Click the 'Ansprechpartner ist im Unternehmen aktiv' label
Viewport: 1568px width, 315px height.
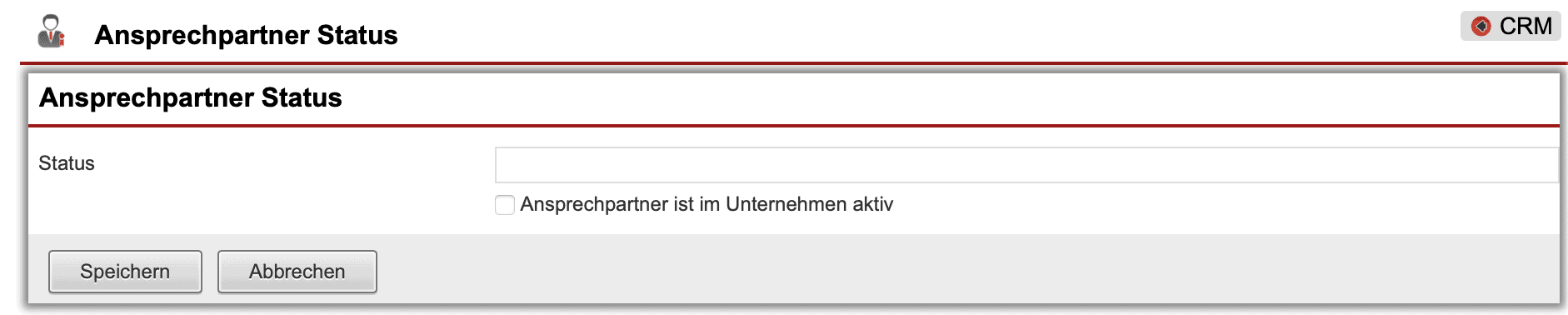coord(707,204)
